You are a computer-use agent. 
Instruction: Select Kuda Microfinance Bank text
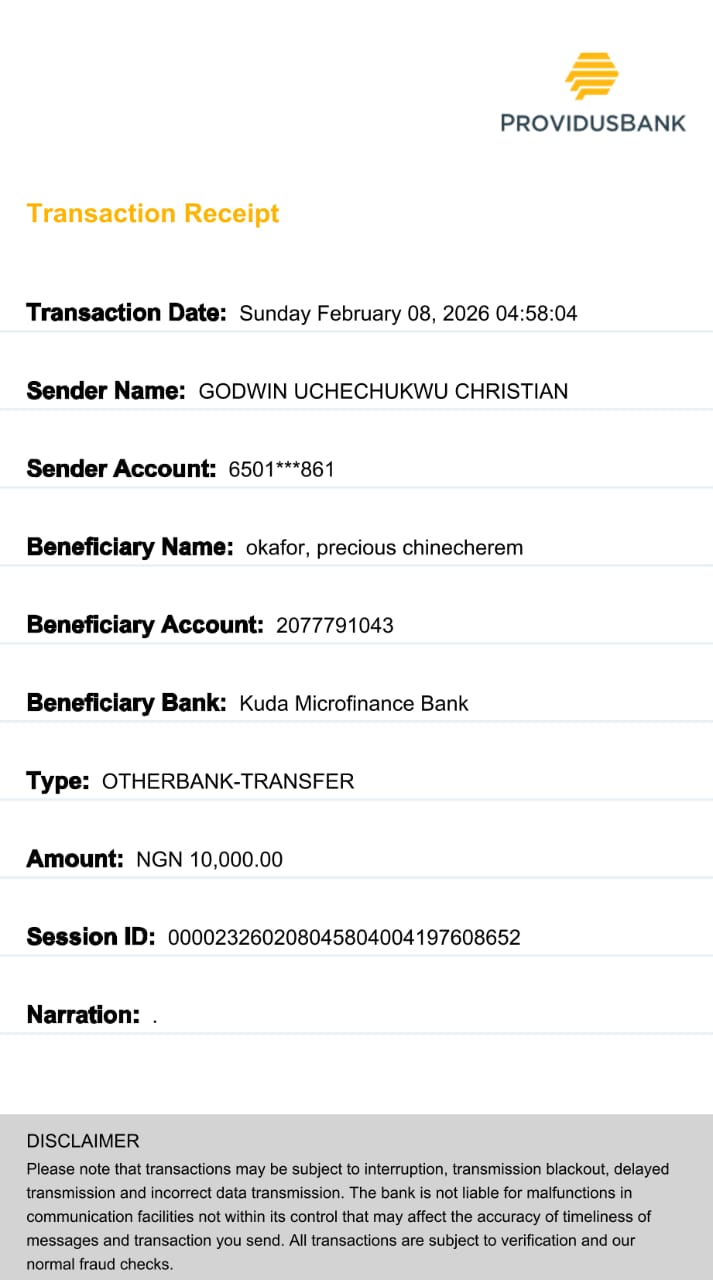click(354, 704)
